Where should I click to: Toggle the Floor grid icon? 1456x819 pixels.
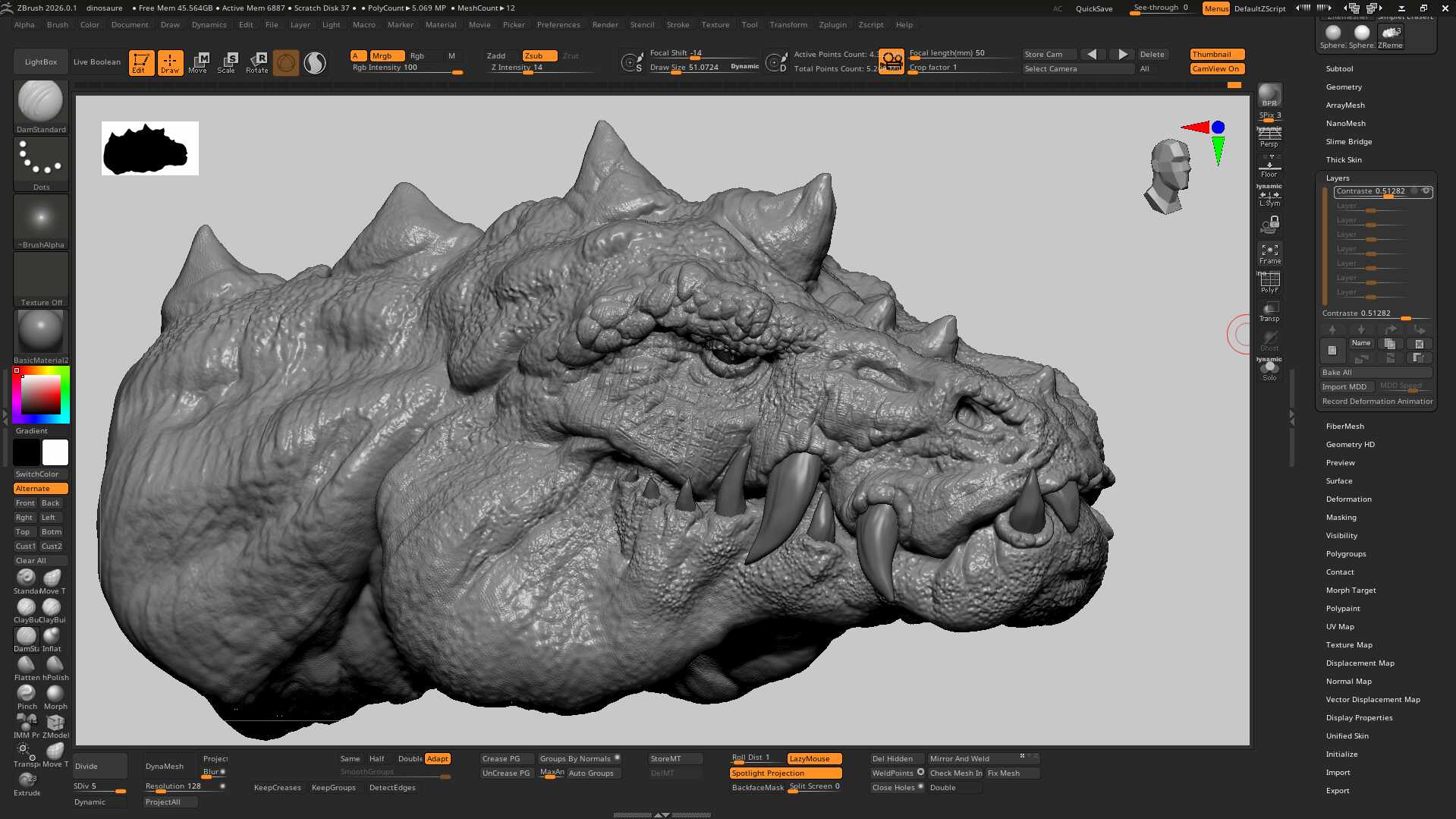1269,166
